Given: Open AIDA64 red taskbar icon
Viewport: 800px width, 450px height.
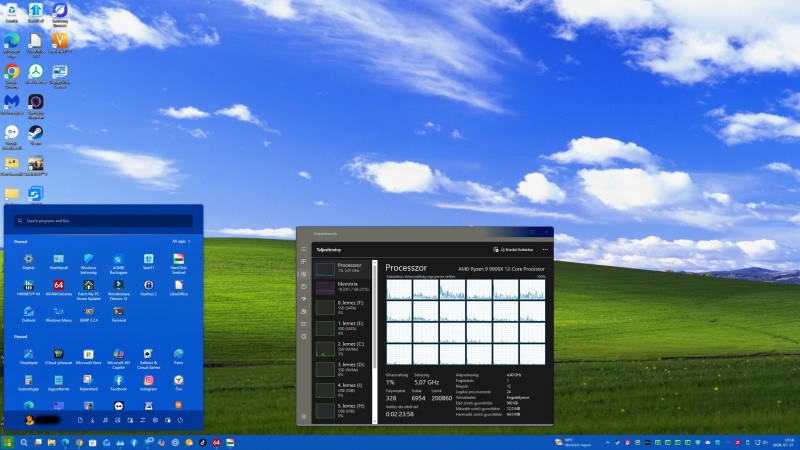Looking at the screenshot, I should (x=216, y=442).
